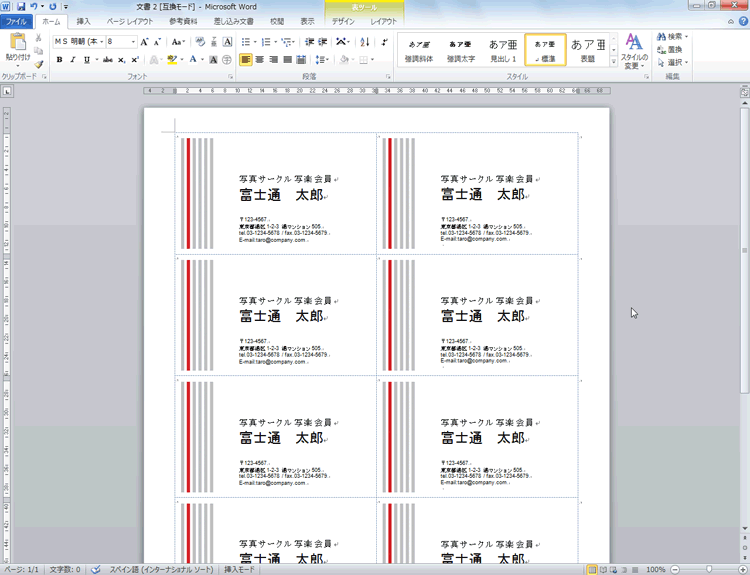Click the Increase Indent icon
Viewport: 750px width, 575px height.
323,42
